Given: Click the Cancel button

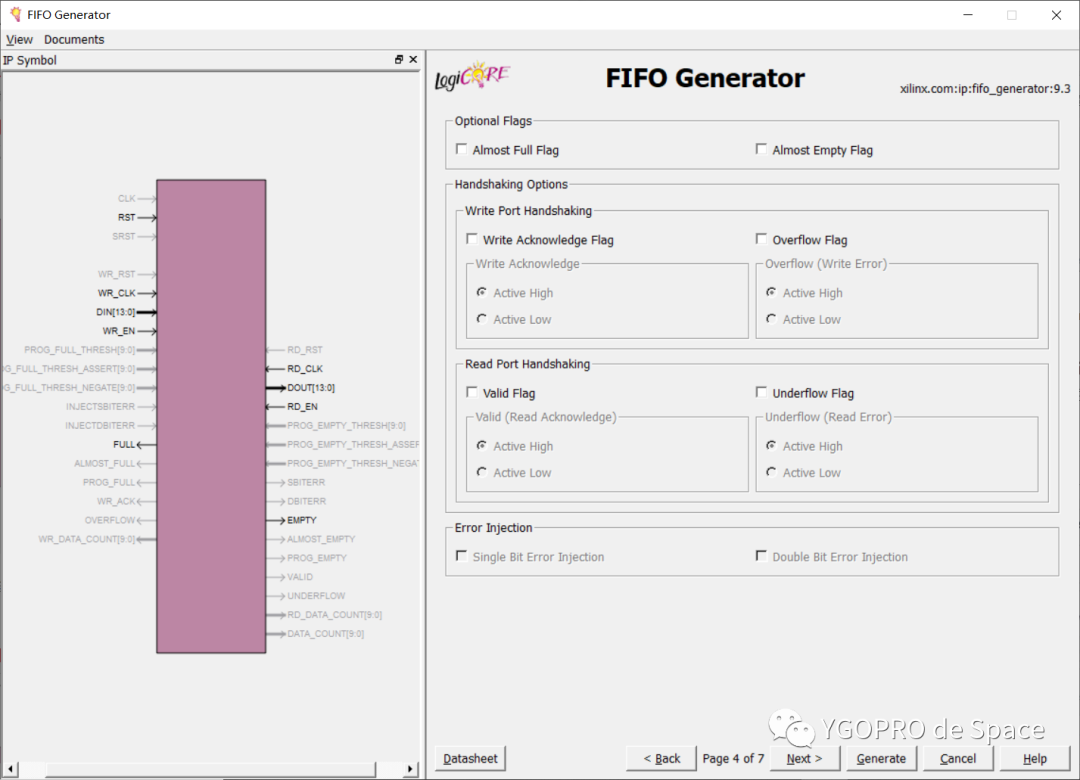Looking at the screenshot, I should (958, 758).
